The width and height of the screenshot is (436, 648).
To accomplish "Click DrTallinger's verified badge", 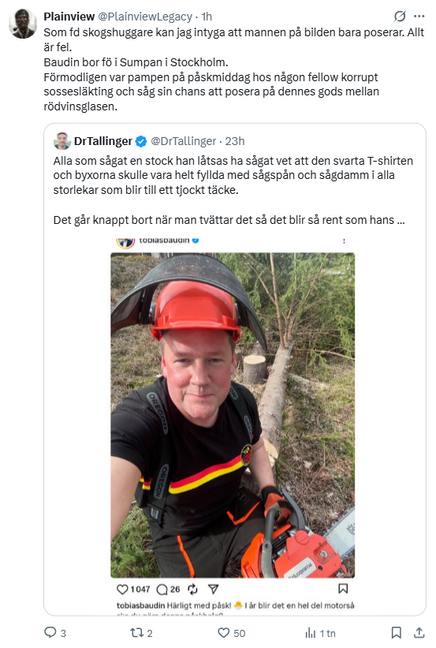I will pos(141,141).
